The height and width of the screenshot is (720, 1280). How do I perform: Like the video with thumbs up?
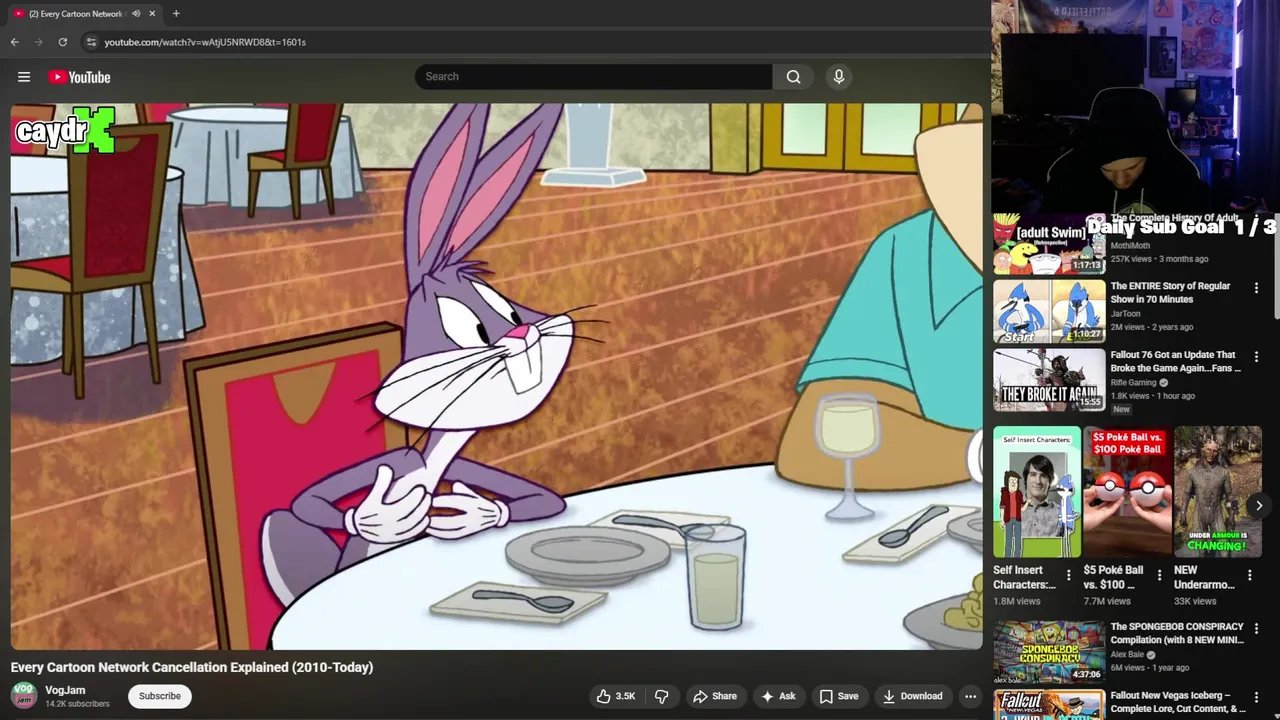(615, 696)
